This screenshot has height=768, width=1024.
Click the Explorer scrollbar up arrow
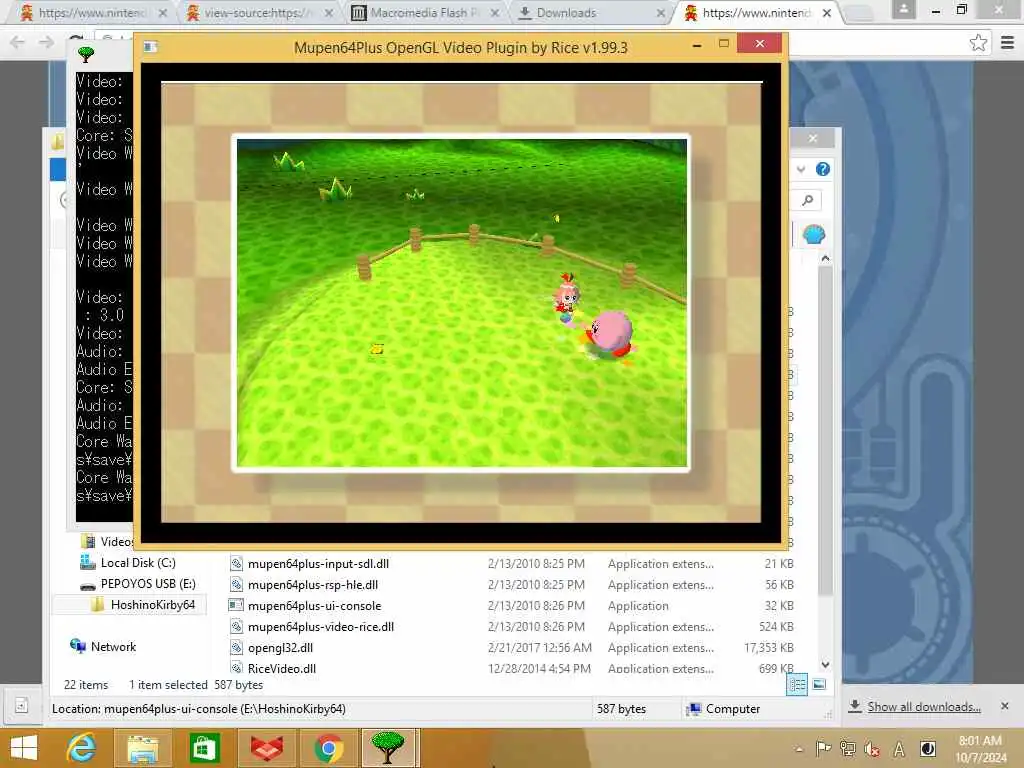click(825, 259)
